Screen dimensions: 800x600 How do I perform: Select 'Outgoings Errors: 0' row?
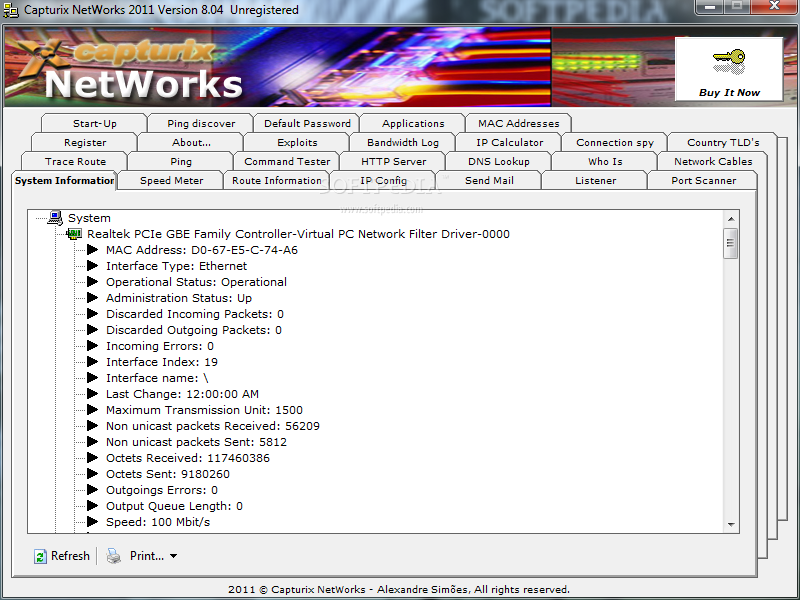click(162, 490)
